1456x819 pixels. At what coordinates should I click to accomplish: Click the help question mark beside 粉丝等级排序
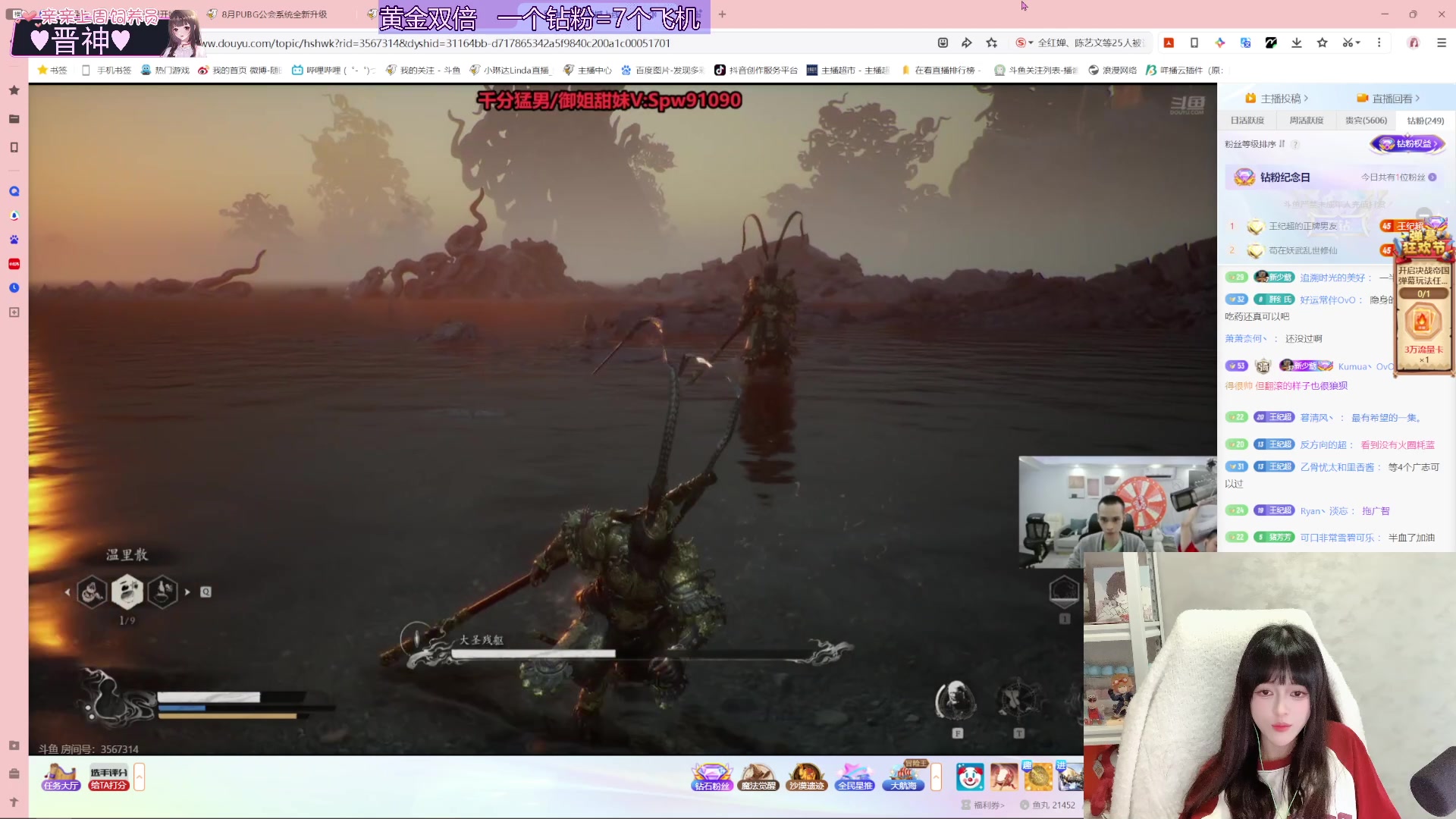1295,144
